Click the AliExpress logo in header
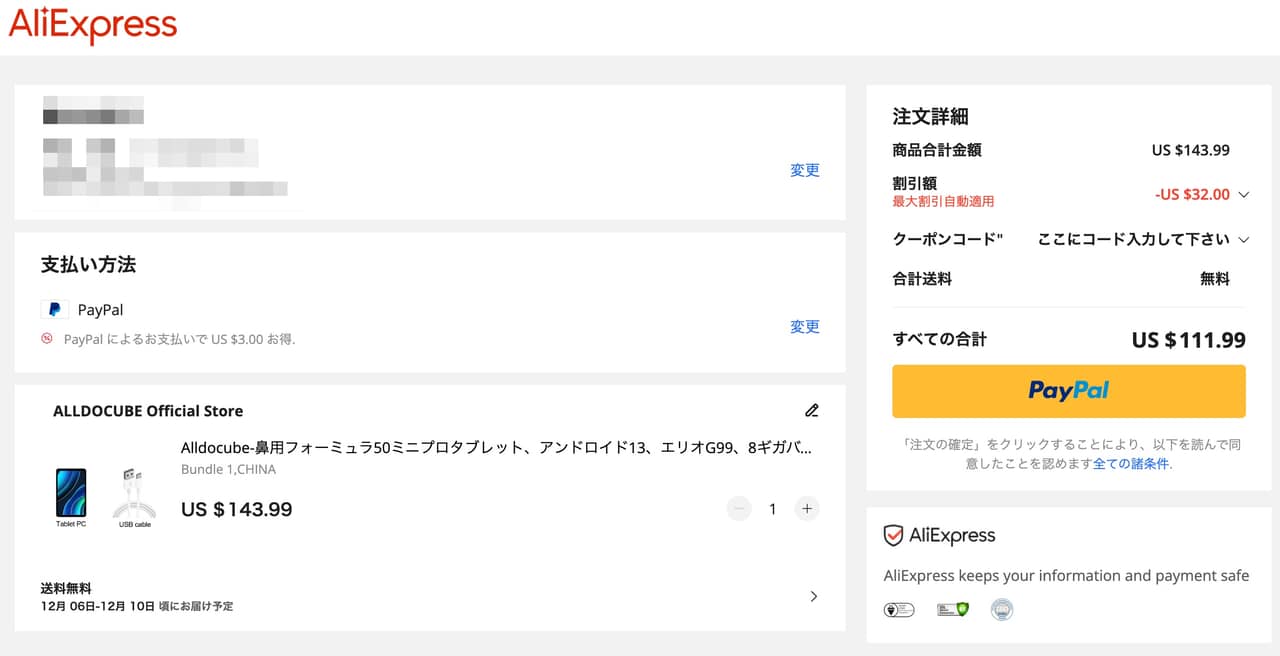Viewport: 1280px width, 656px height. pyautogui.click(x=93, y=26)
